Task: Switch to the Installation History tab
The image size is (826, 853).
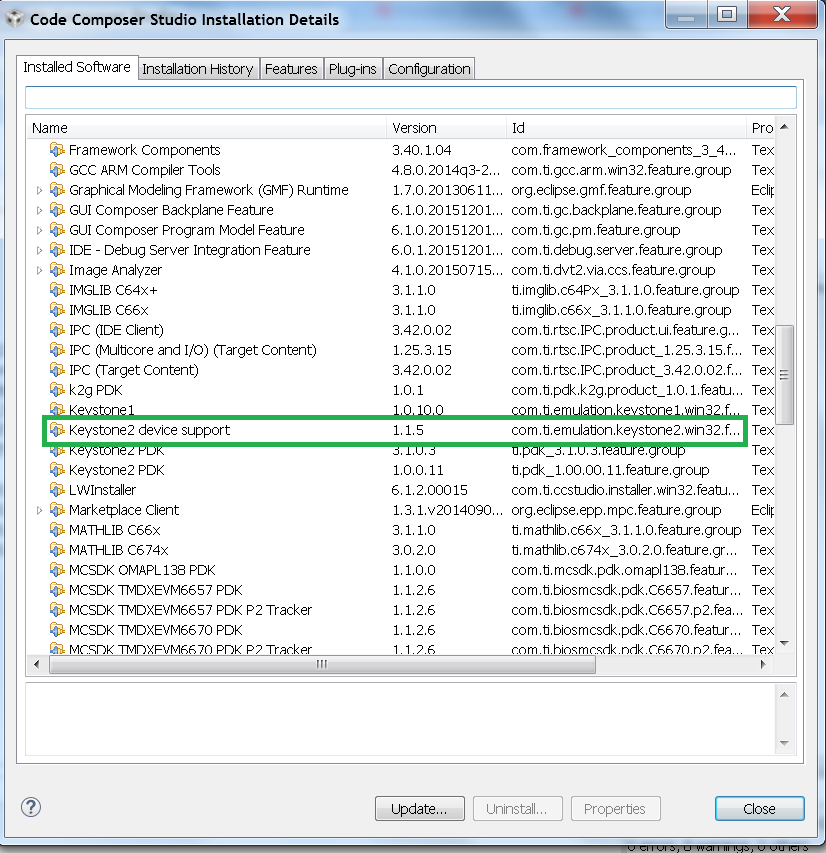Action: [x=197, y=69]
